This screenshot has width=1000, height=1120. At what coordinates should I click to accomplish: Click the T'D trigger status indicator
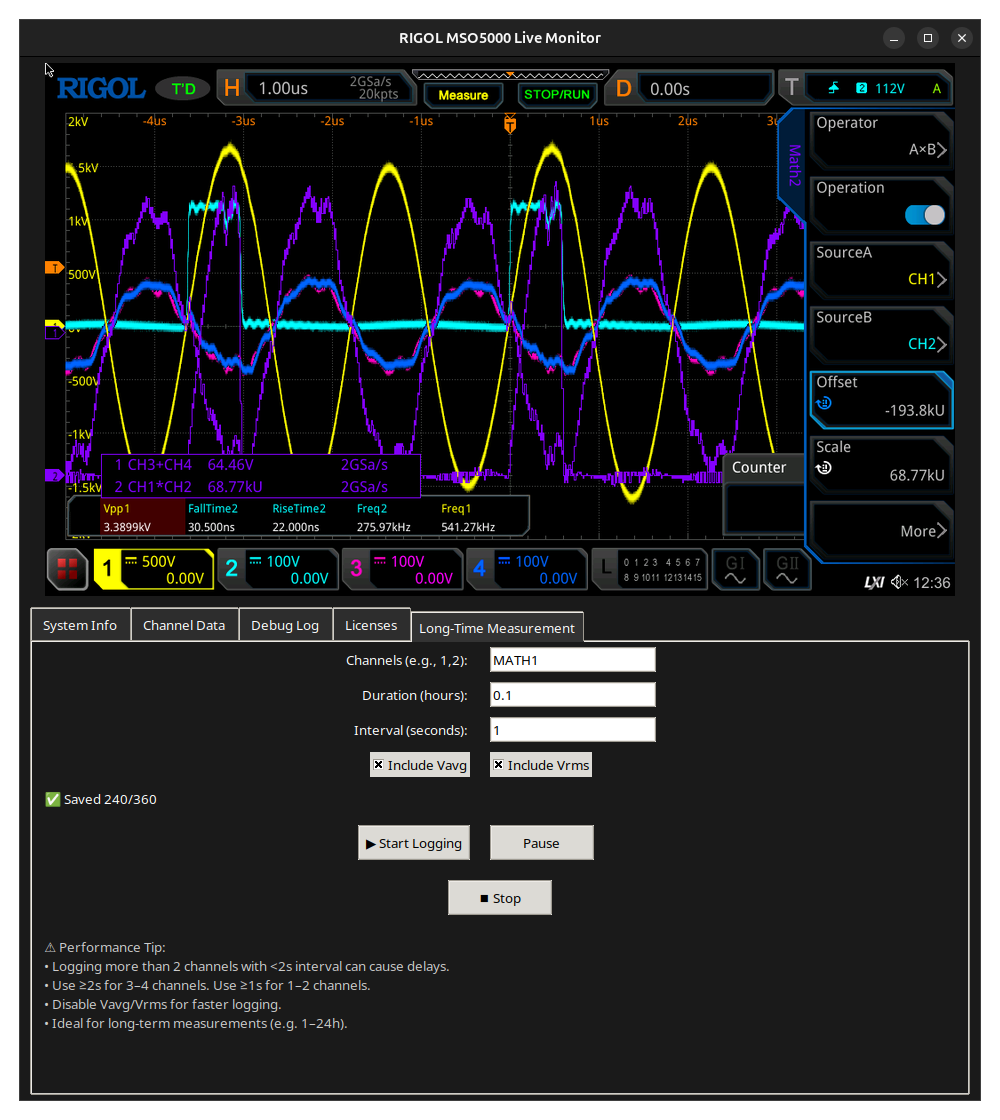coord(184,89)
